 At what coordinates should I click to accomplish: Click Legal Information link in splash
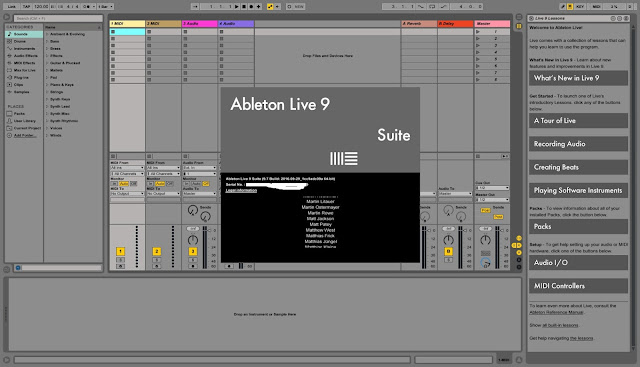241,190
